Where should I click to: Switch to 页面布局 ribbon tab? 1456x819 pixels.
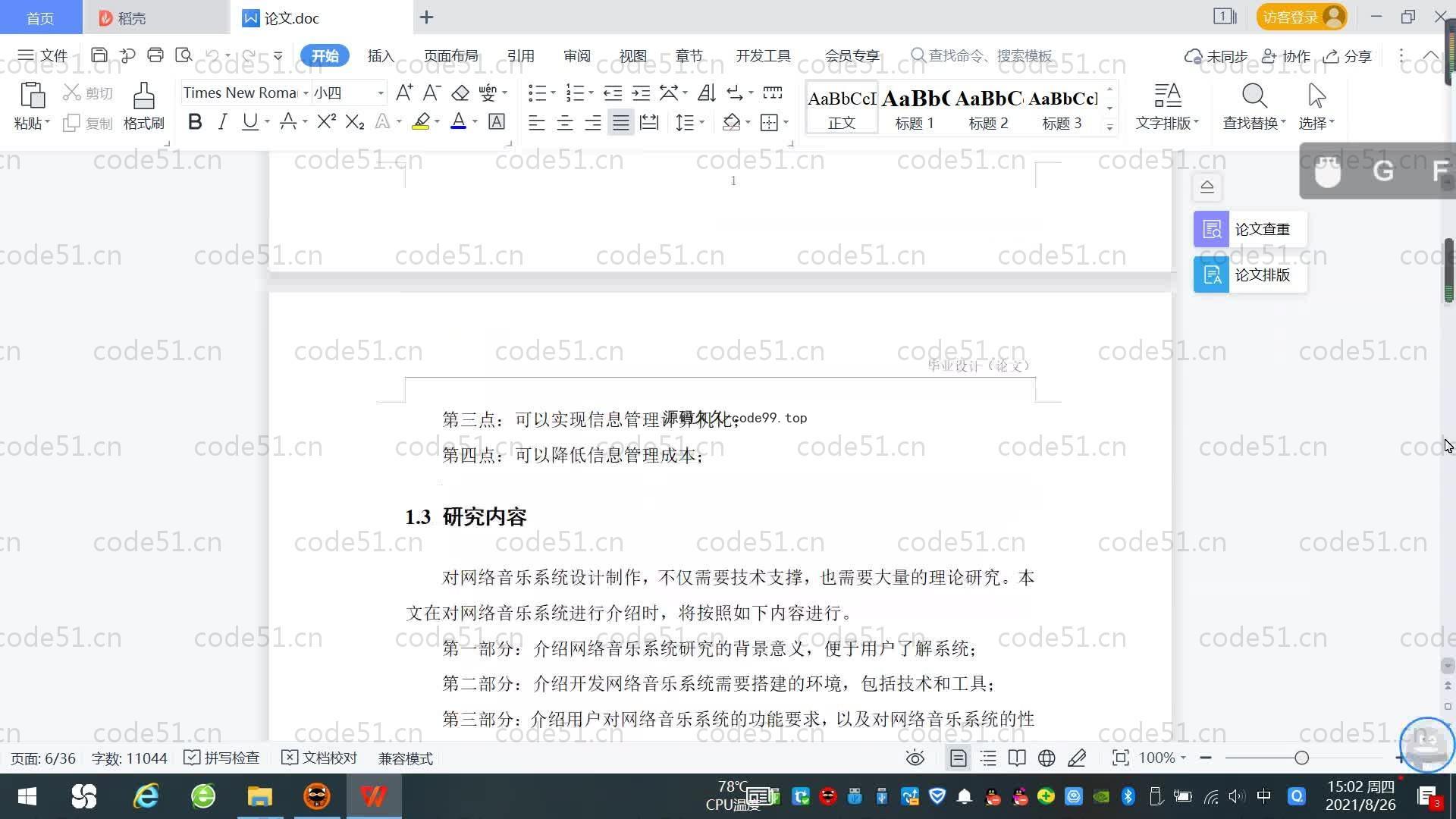[x=451, y=56]
